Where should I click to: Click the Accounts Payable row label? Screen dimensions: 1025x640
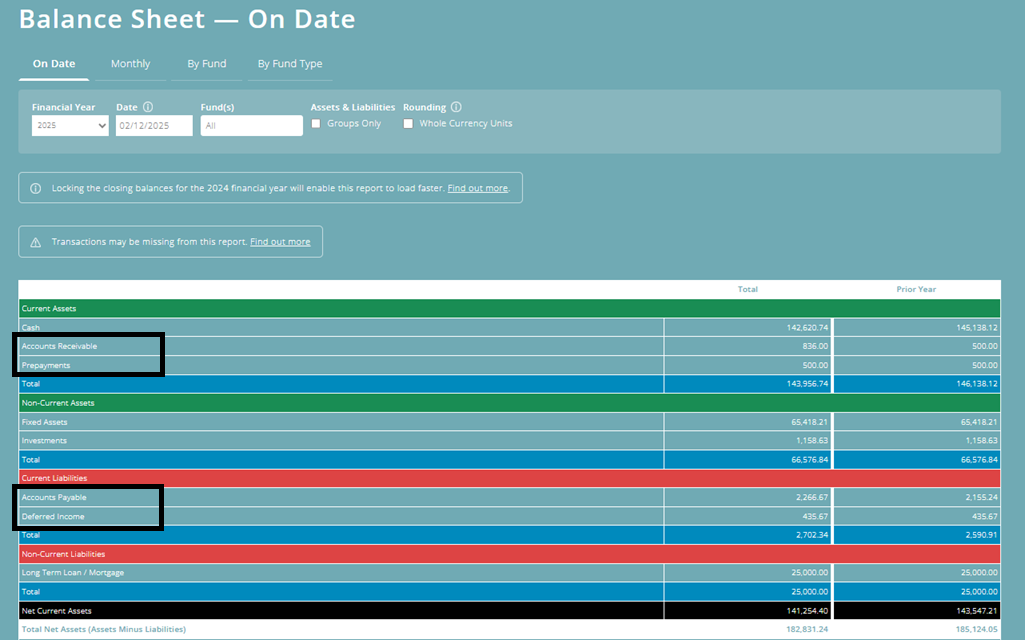tap(54, 497)
